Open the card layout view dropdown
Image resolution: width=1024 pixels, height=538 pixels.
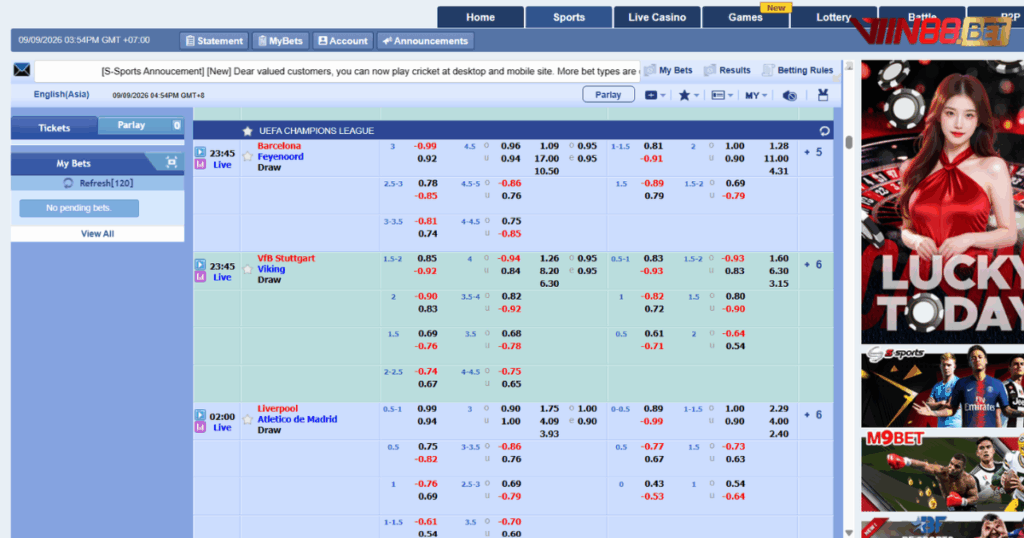[x=722, y=95]
